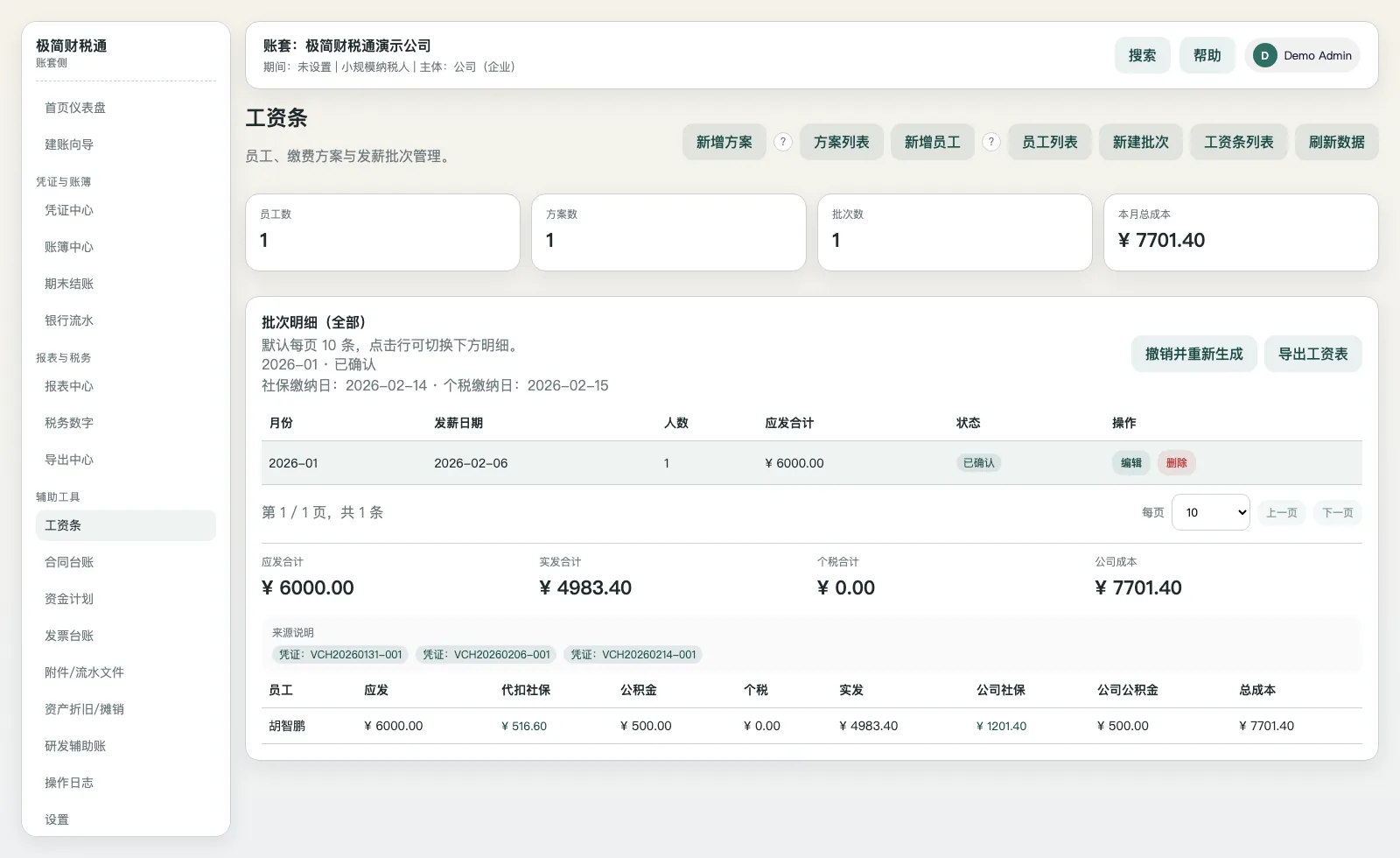Refresh data with 刷新数据
Viewport: 1400px width, 858px height.
pos(1336,141)
